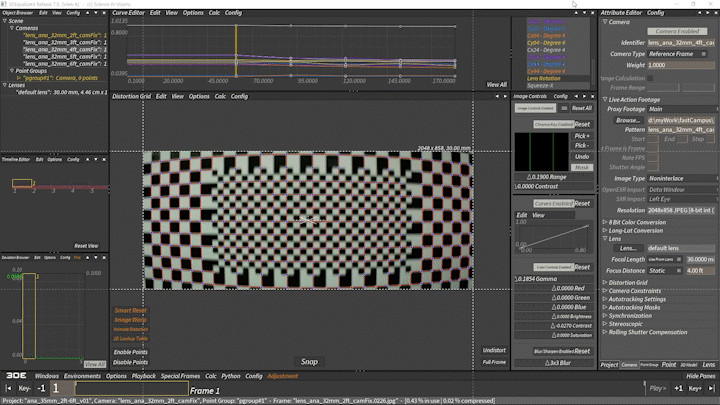Expand 8 Bit Color Conversion section
Screen dimensions: 720x405
click(x=605, y=222)
